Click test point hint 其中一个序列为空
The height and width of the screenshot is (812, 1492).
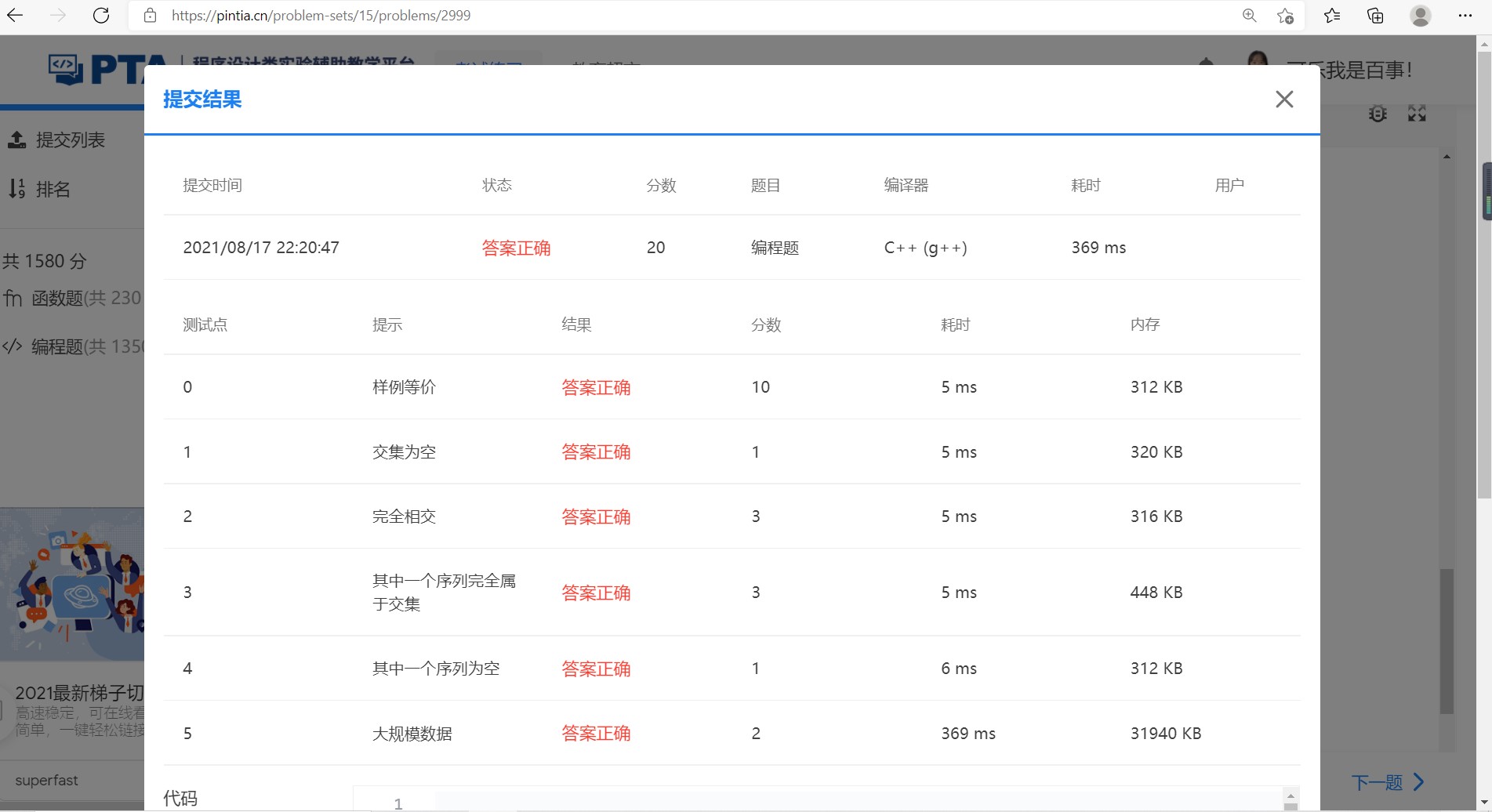pyautogui.click(x=436, y=669)
